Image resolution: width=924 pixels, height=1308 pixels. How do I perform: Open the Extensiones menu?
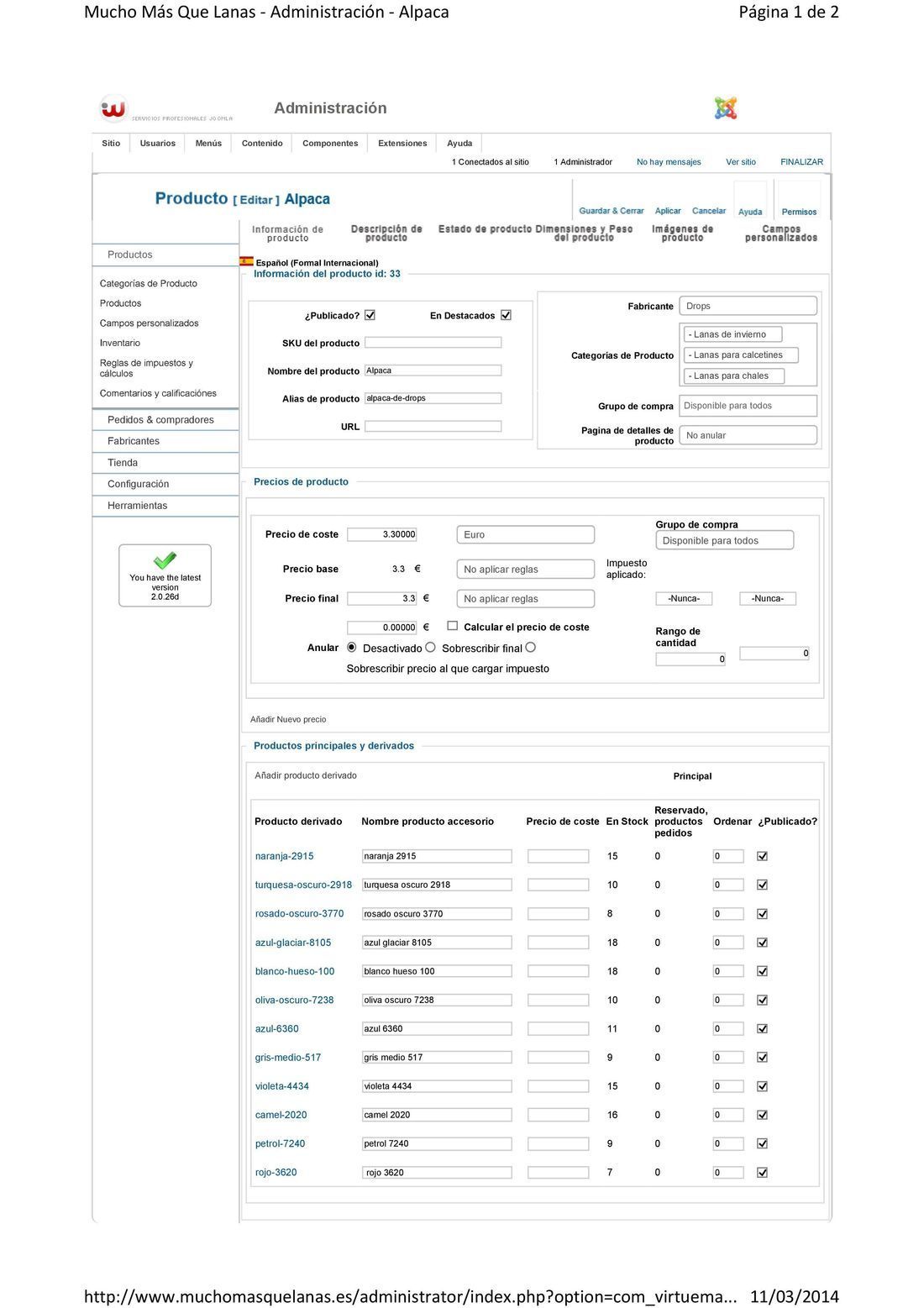[402, 143]
